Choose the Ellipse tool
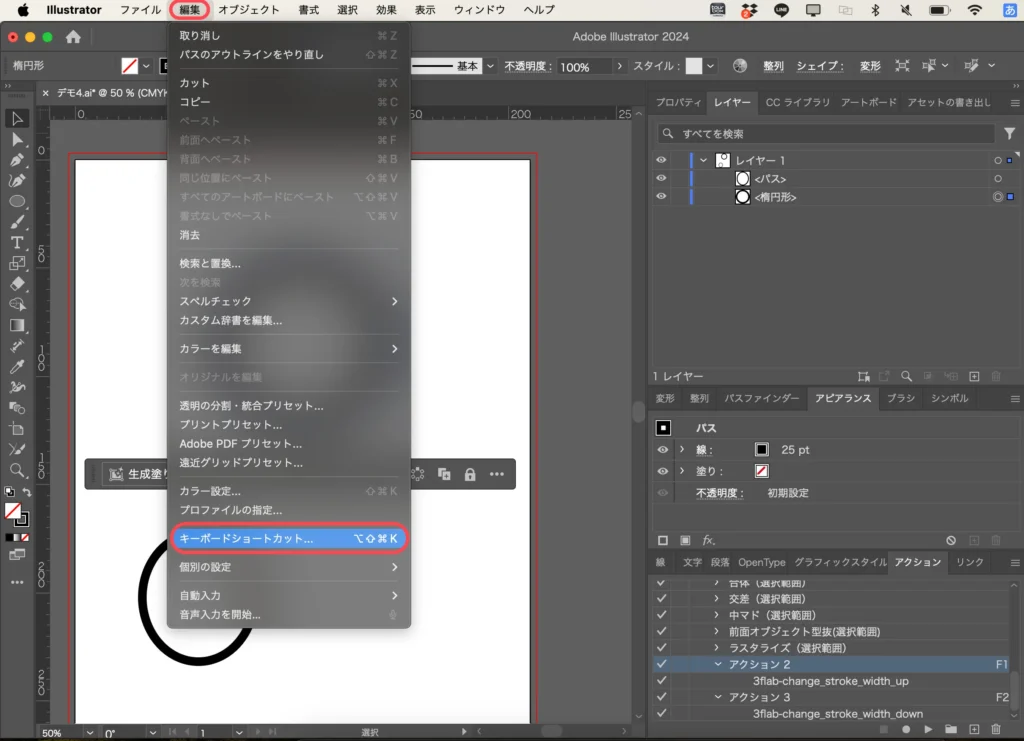 coord(17,201)
